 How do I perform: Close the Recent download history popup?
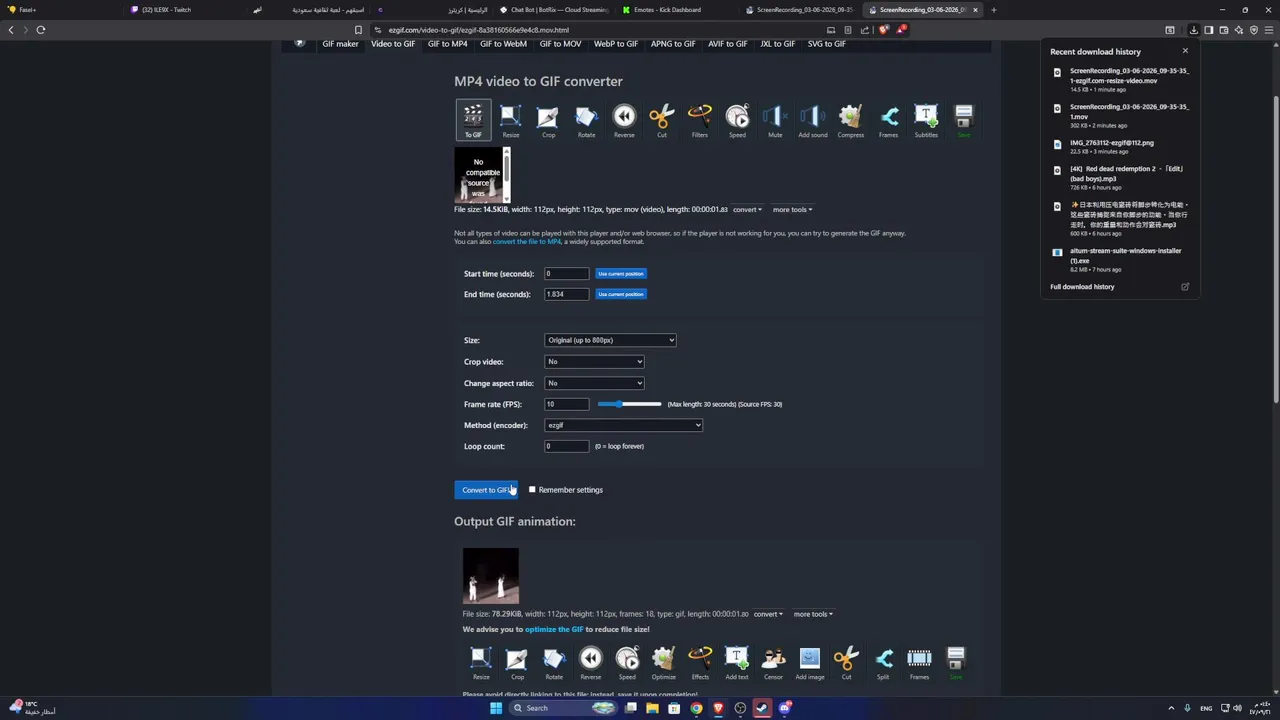pyautogui.click(x=1185, y=51)
